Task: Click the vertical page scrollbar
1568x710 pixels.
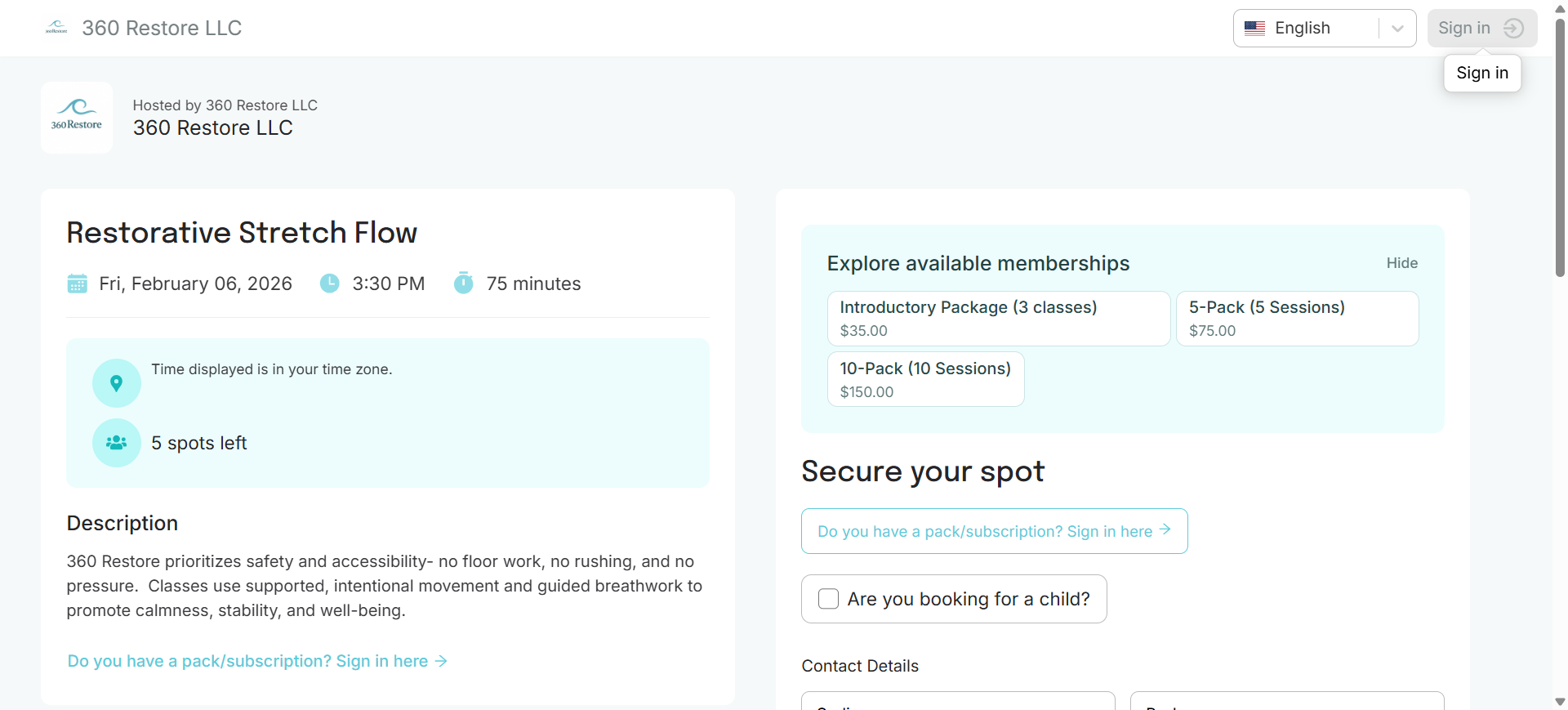Action: (x=1560, y=147)
